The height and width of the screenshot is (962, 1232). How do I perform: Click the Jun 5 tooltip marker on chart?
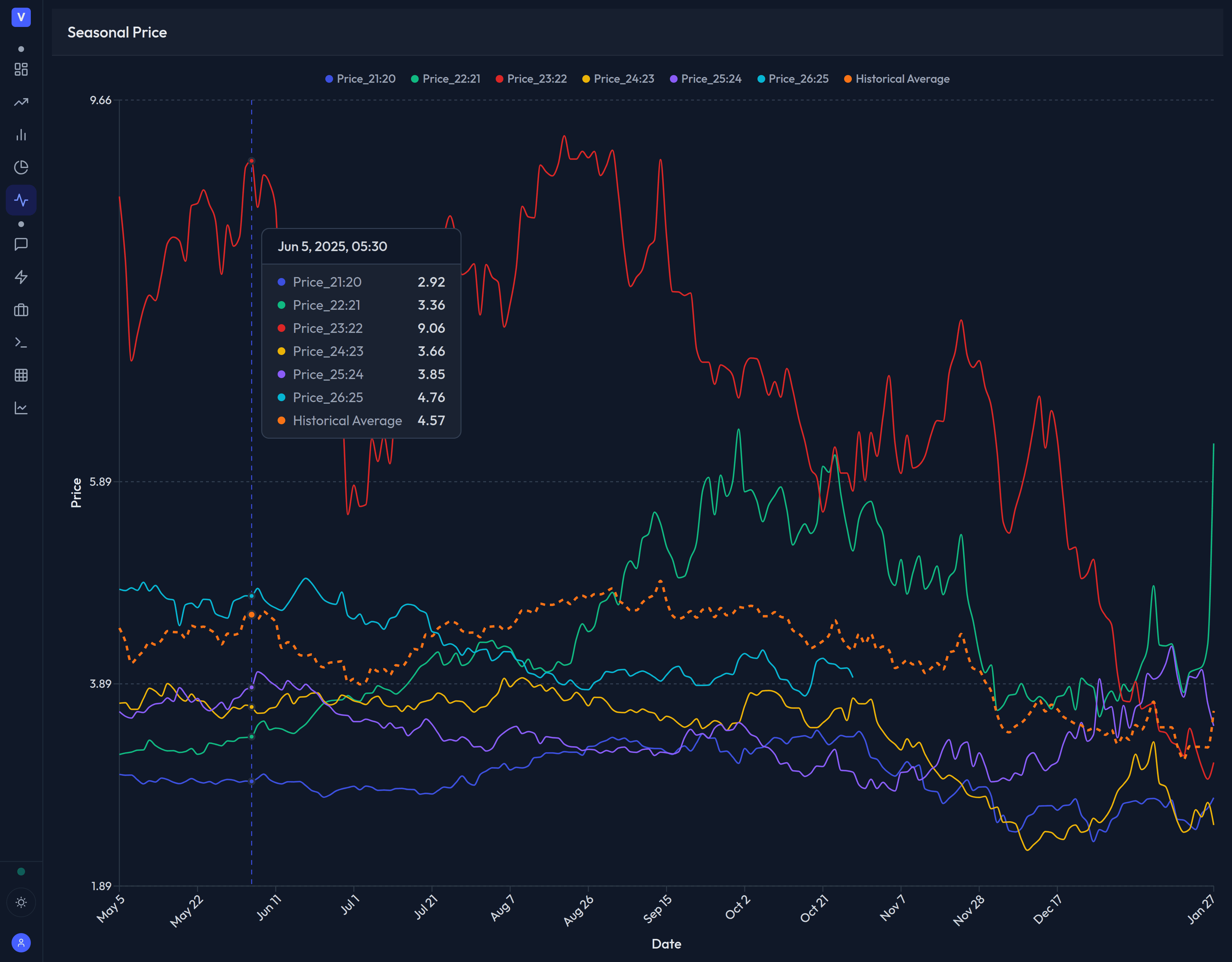pos(252,161)
